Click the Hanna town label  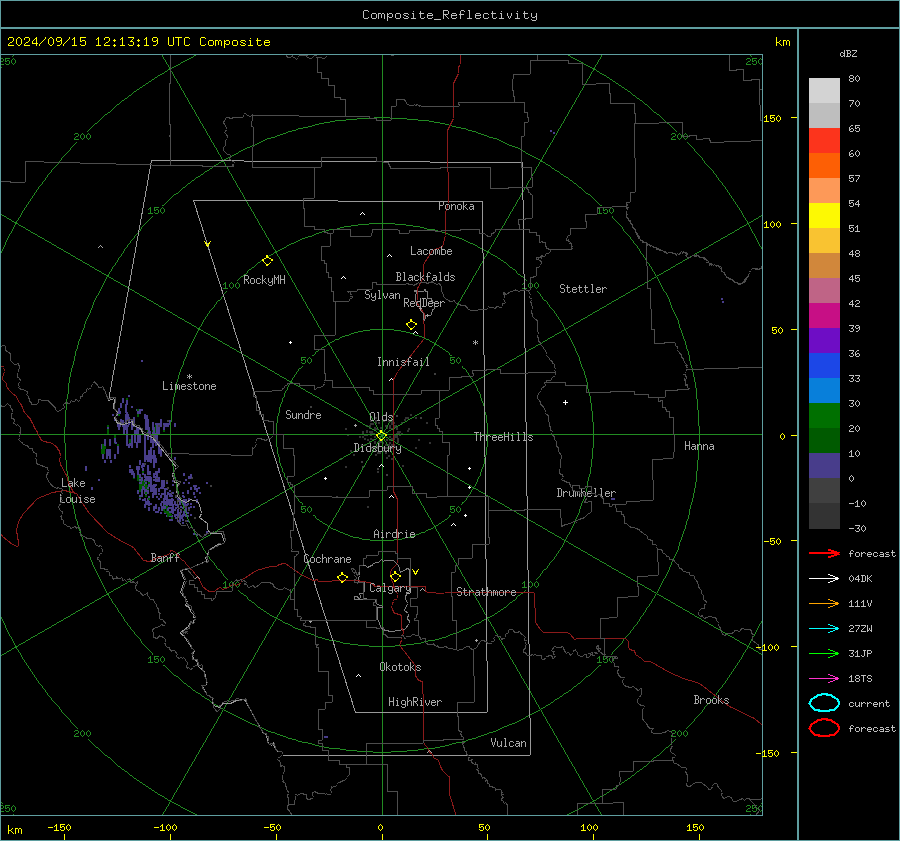click(x=699, y=446)
